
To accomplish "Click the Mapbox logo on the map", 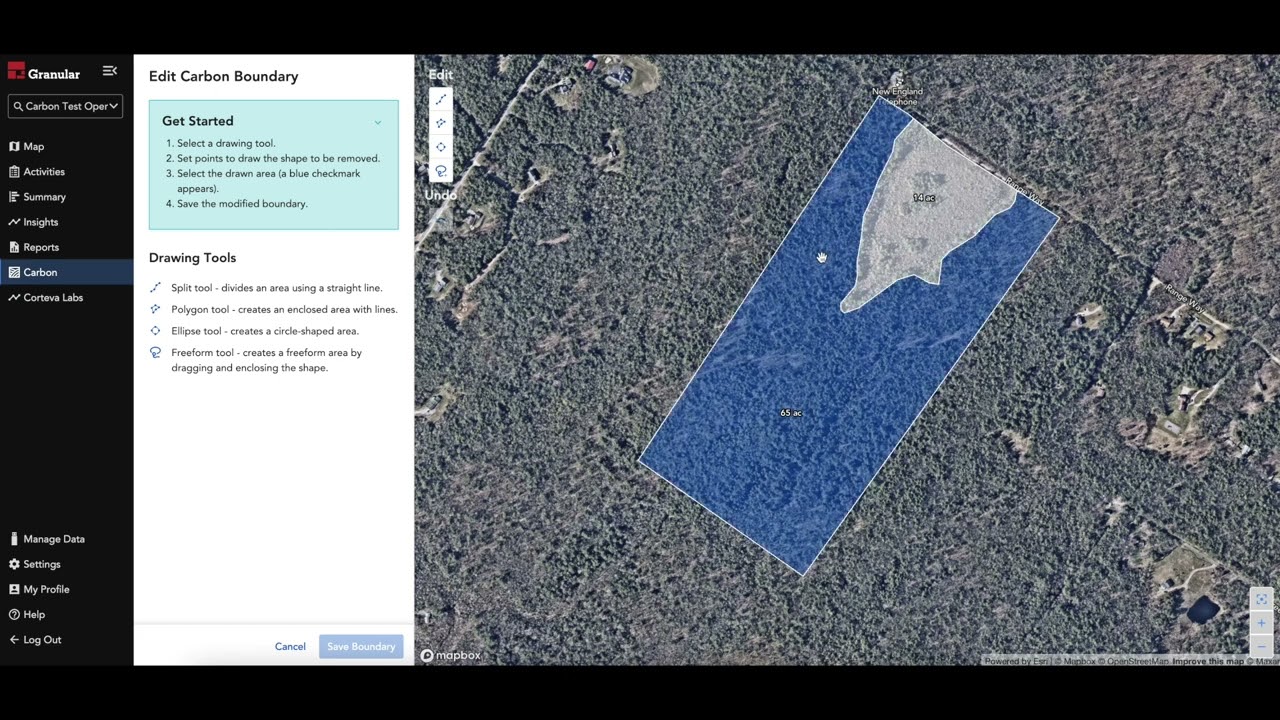I will coord(450,655).
